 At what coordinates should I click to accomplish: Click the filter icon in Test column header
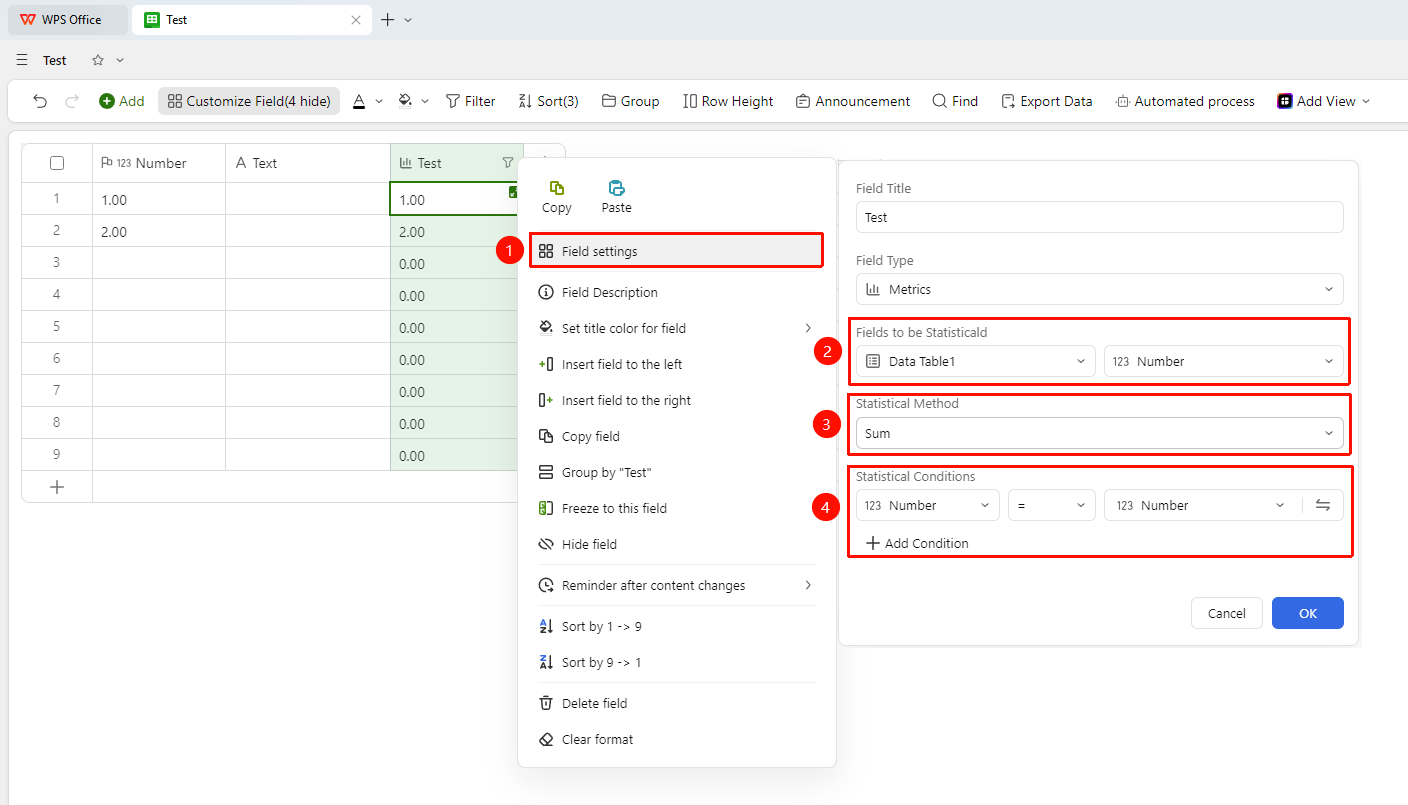(507, 163)
